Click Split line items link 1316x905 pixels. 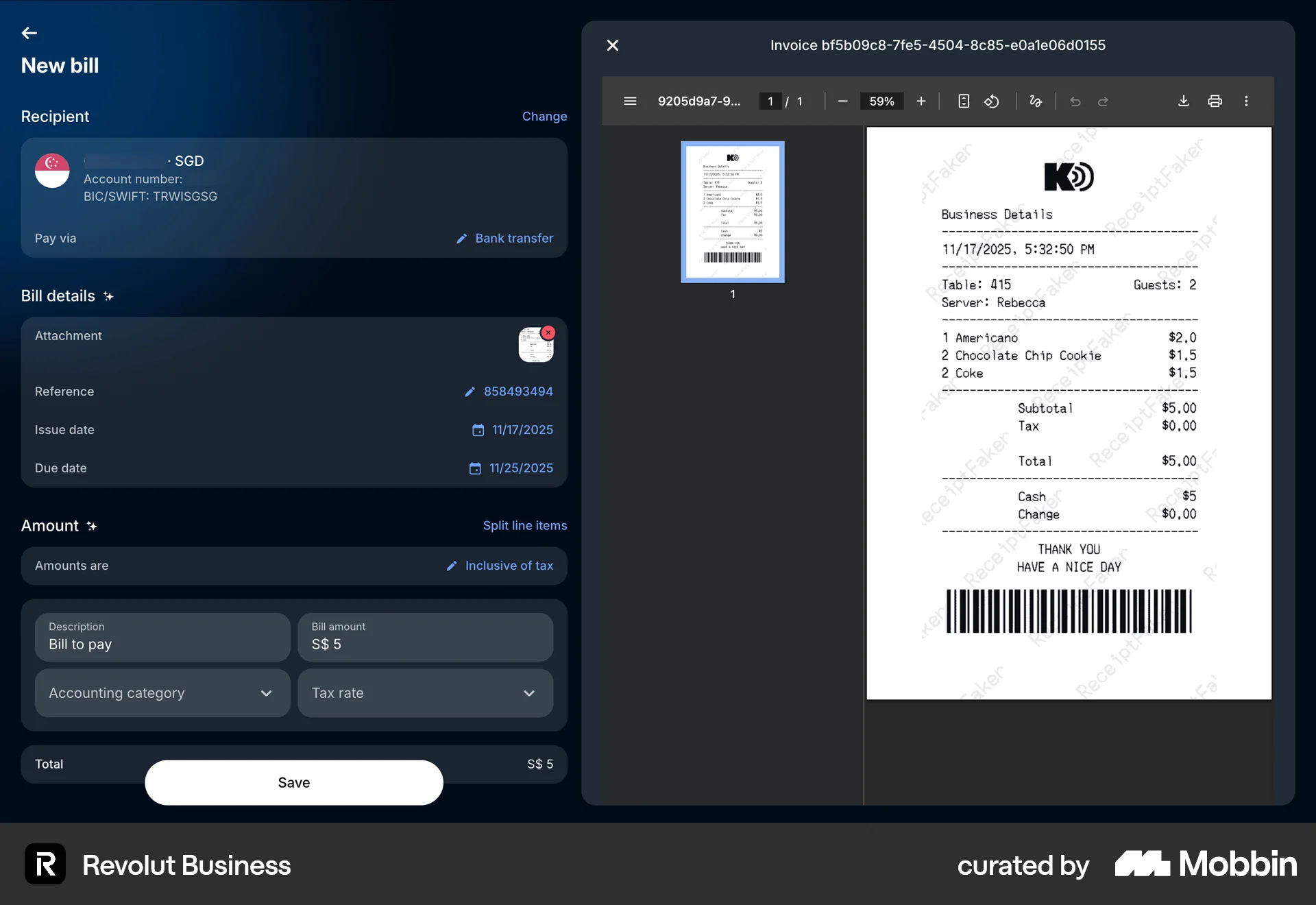pos(525,526)
